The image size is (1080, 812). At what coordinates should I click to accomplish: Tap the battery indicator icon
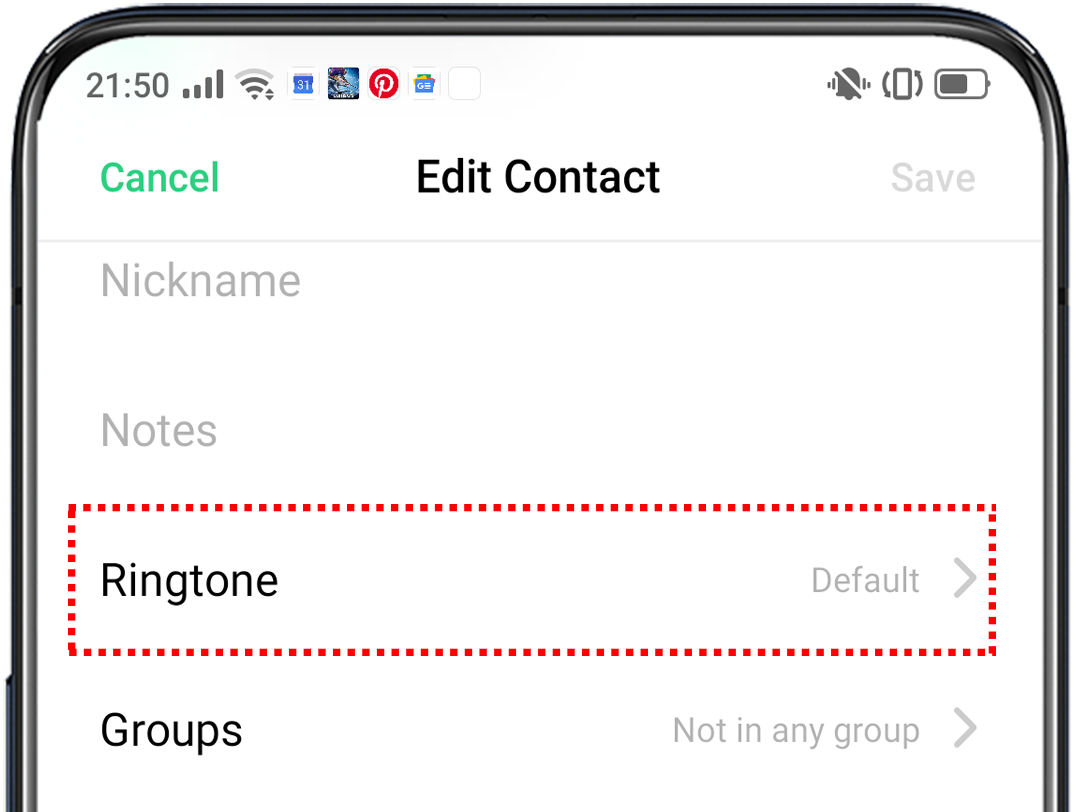tap(962, 85)
